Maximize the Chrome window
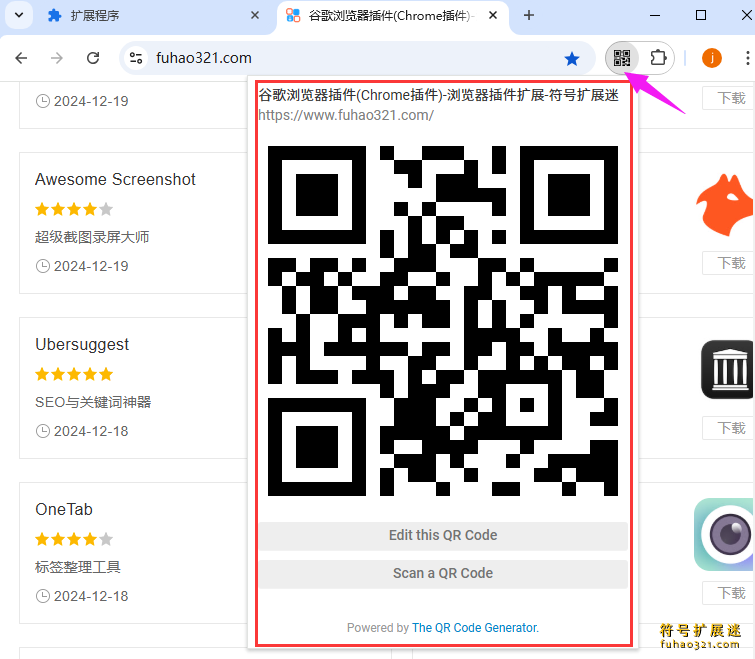This screenshot has width=755, height=659. point(701,15)
